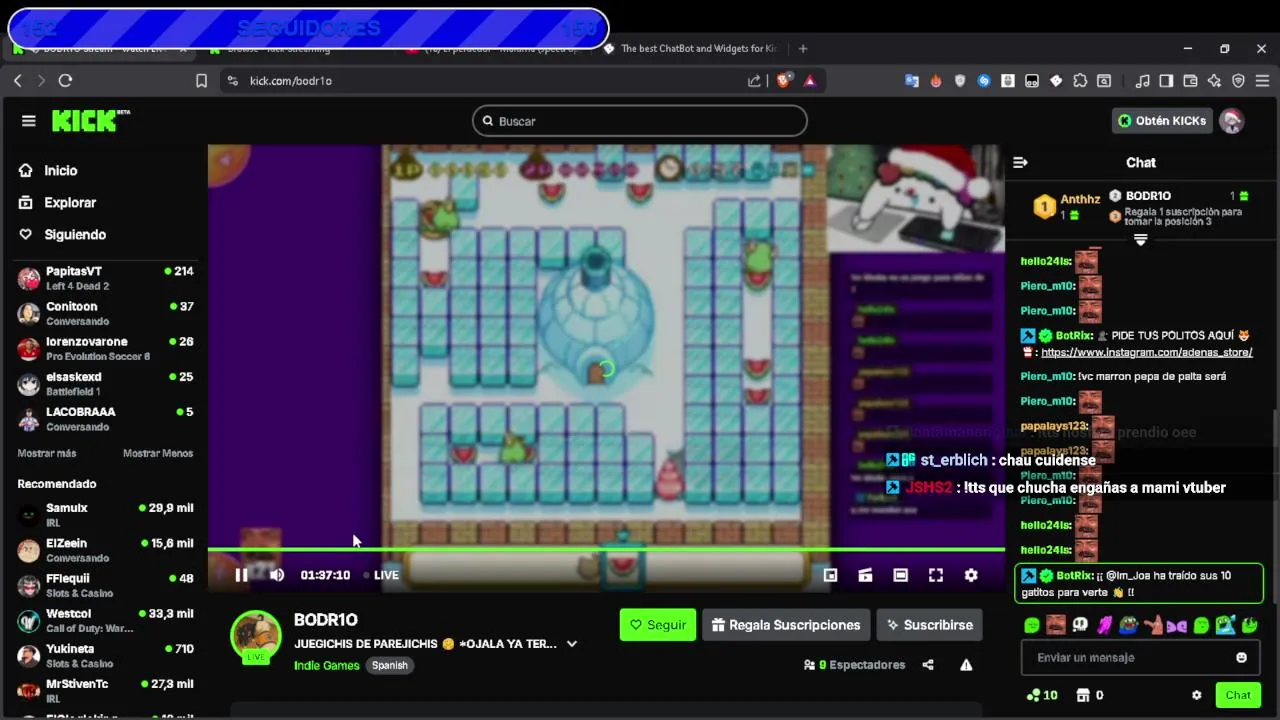Open MrStivenTc recommended channel
The height and width of the screenshot is (720, 1280).
[105, 691]
